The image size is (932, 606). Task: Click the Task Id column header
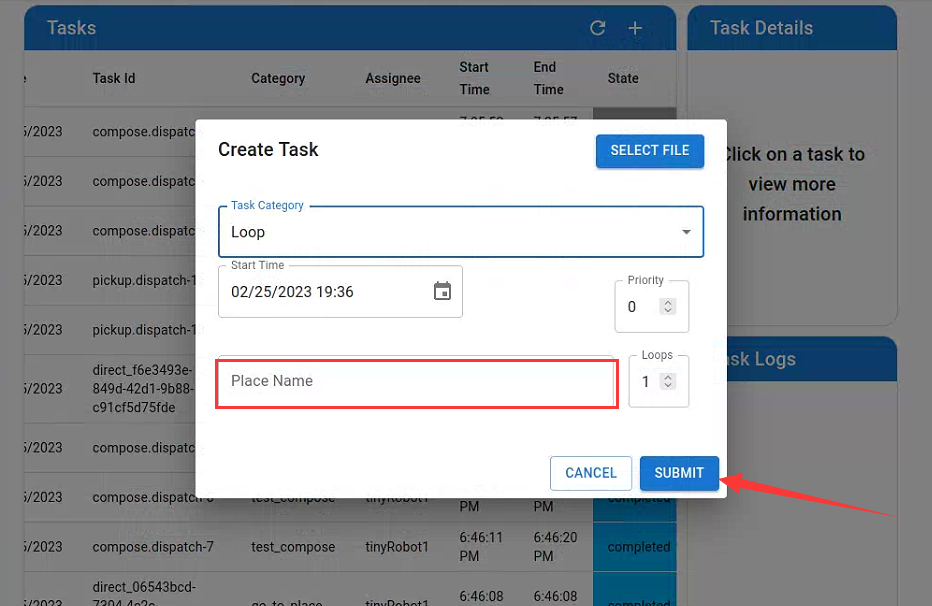point(113,78)
